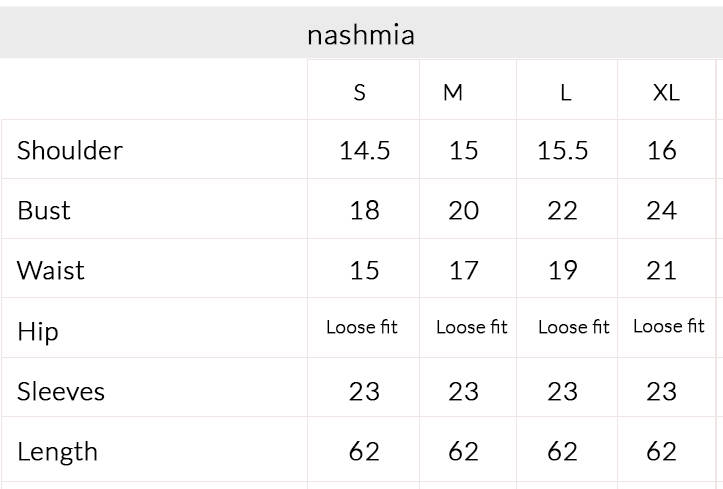Click the Shoulder row label
This screenshot has width=723, height=489.
[x=70, y=150]
